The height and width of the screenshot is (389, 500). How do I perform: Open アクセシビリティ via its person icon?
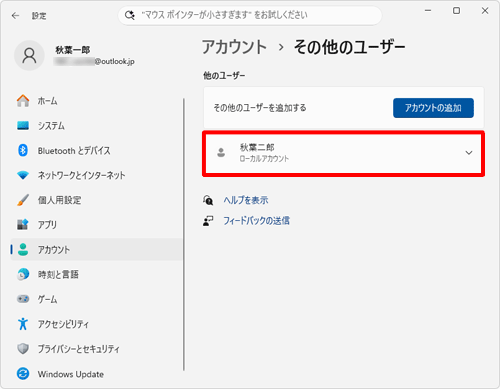[x=23, y=324]
